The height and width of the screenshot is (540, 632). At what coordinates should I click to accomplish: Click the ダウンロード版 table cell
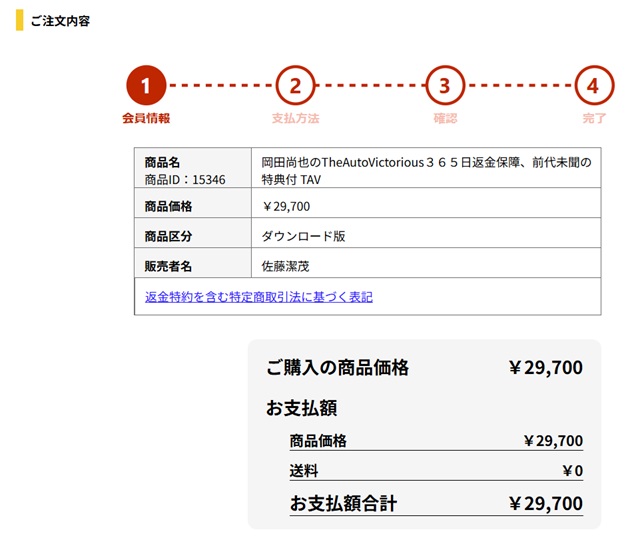tap(303, 236)
